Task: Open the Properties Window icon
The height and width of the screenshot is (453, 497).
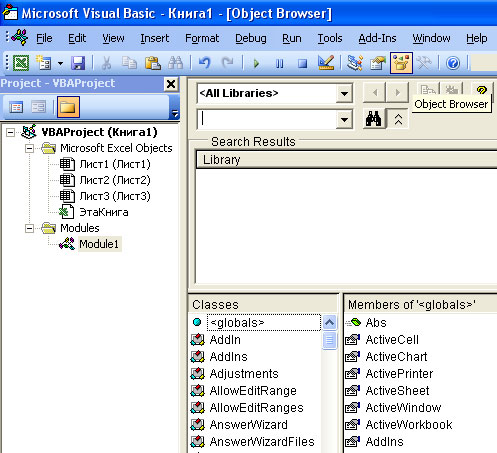Action: [x=378, y=63]
